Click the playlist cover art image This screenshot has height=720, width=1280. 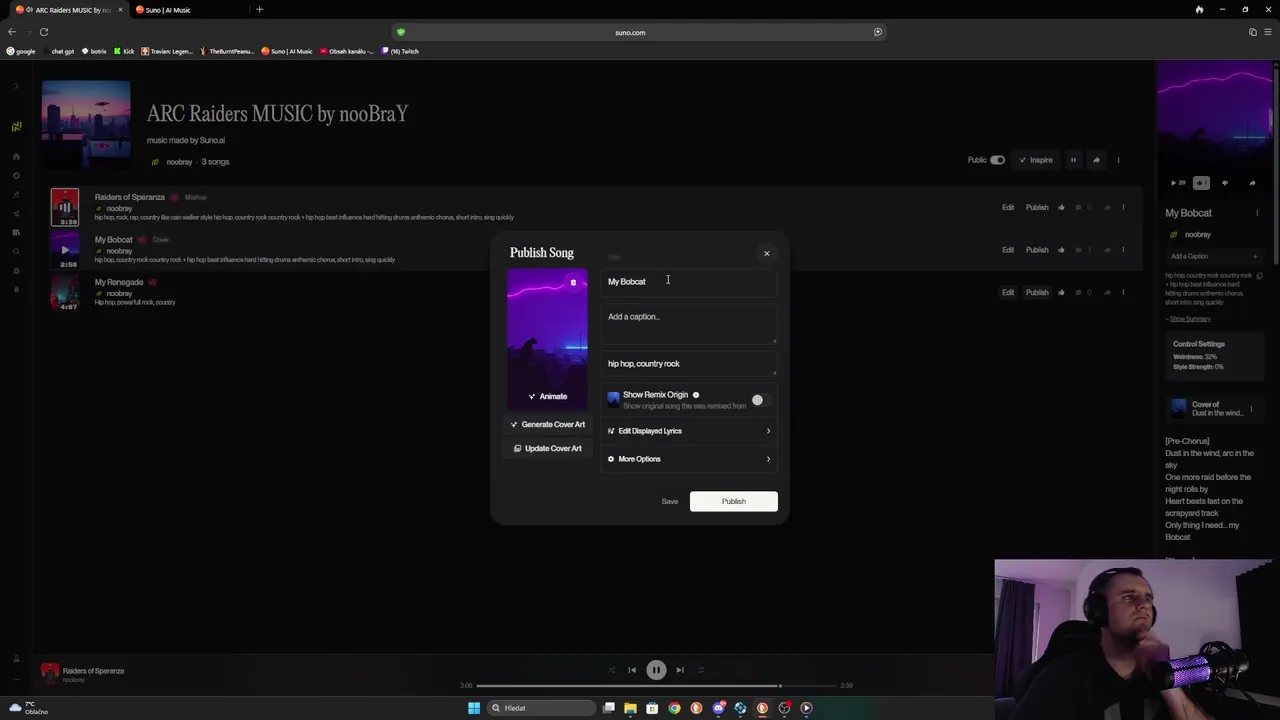pos(86,123)
